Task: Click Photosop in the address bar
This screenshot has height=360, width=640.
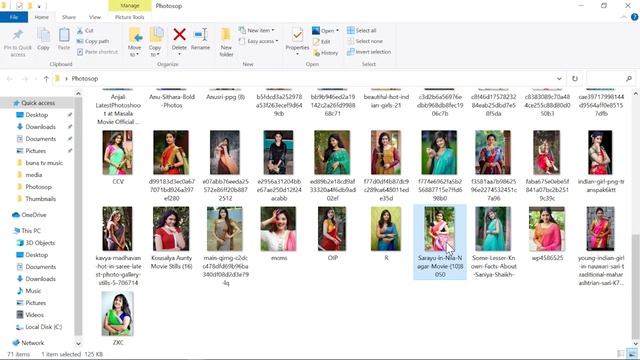Action: (85, 79)
